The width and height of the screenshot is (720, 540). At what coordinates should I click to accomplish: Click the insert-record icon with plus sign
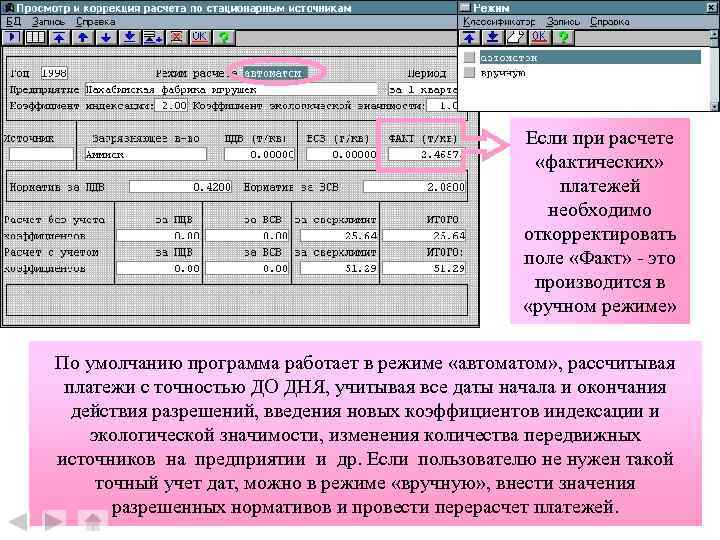[x=152, y=37]
